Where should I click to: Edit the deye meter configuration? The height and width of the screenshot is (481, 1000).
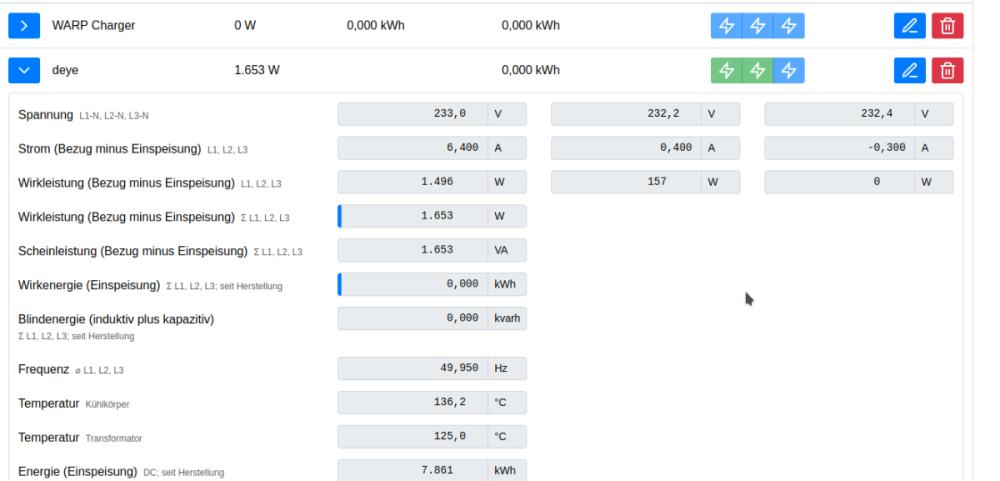[909, 70]
